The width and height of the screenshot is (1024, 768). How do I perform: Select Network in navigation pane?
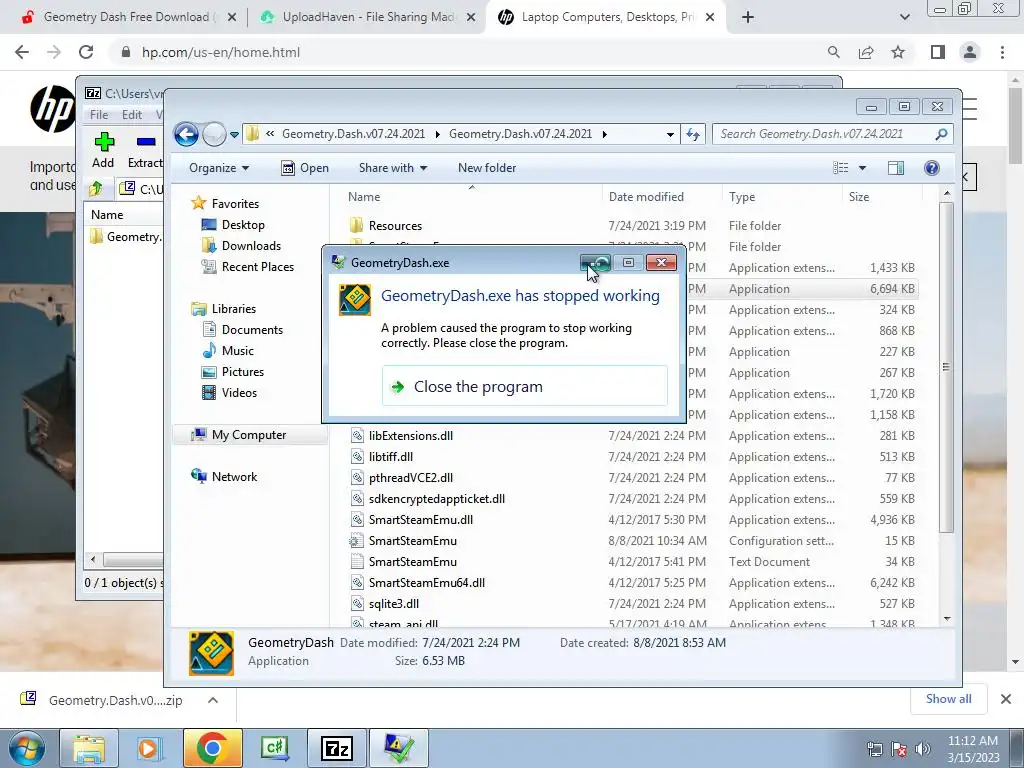[x=234, y=477]
